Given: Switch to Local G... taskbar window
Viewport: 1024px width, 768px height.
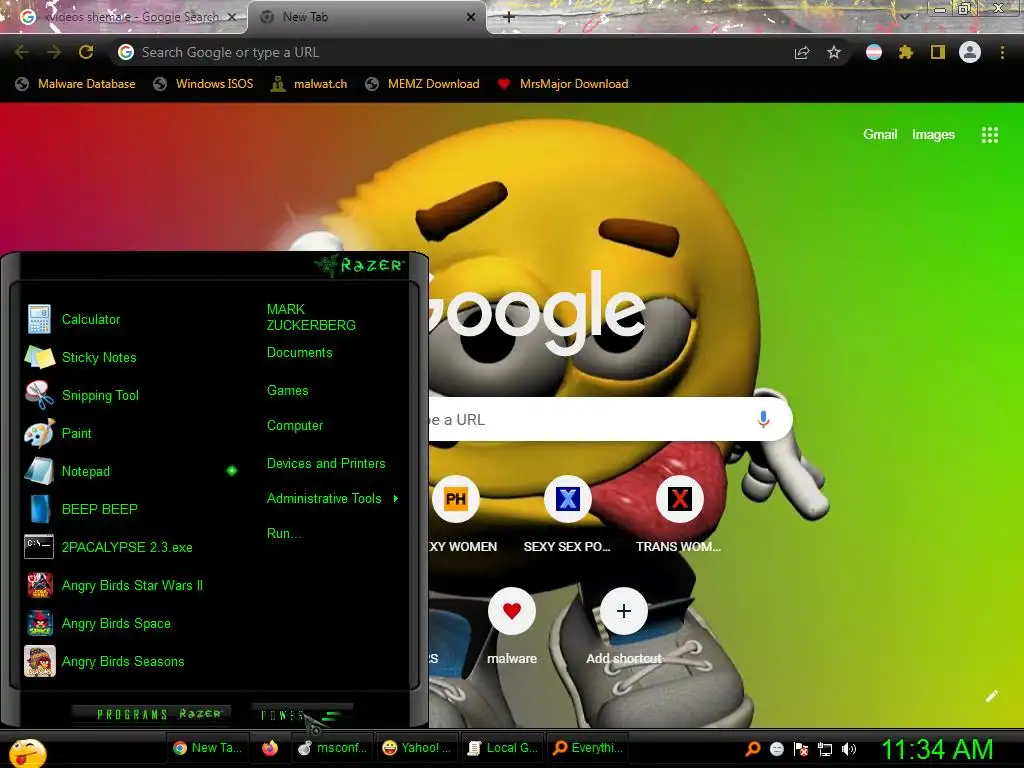Looking at the screenshot, I should point(502,748).
